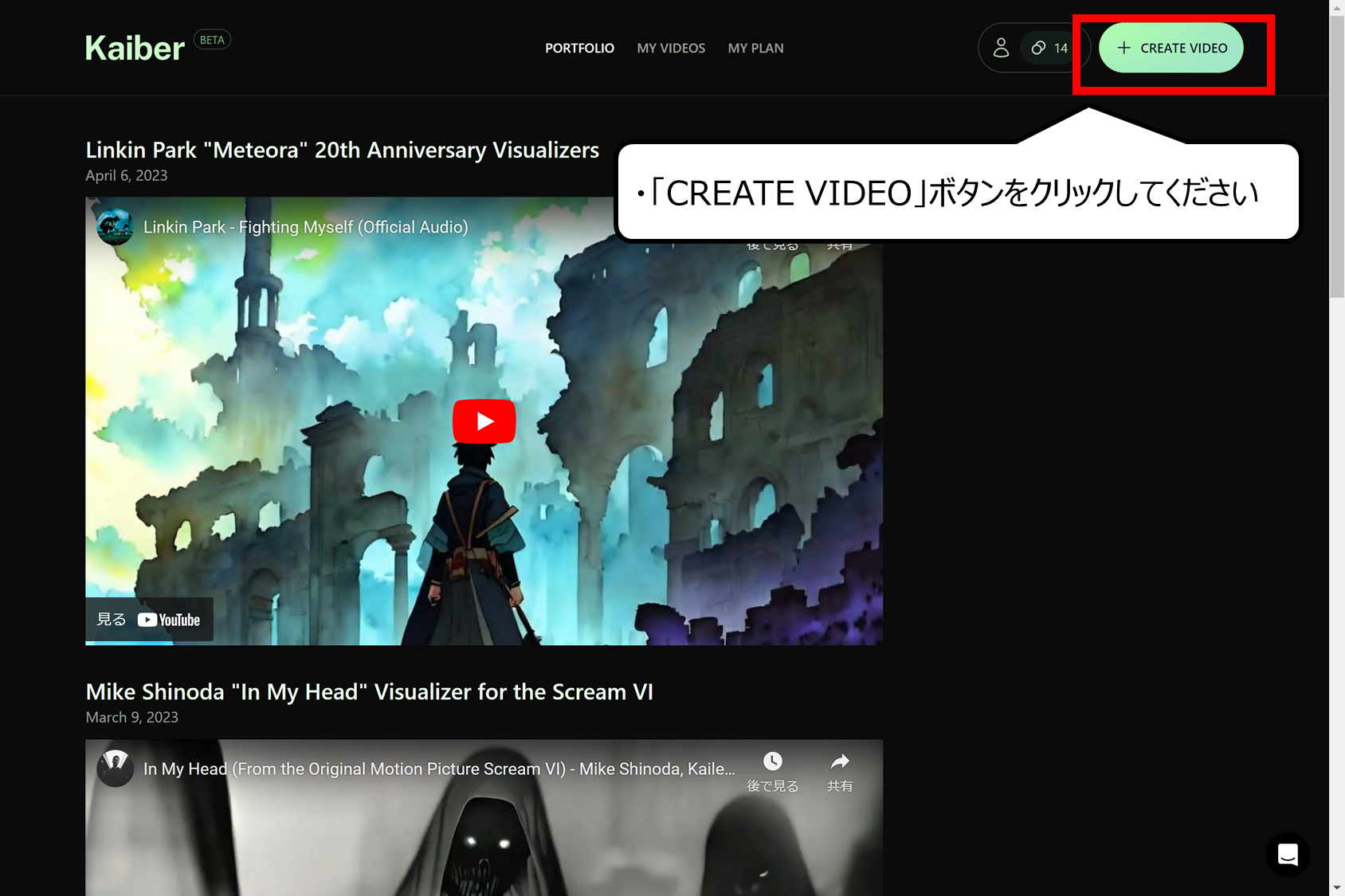Image resolution: width=1345 pixels, height=896 pixels.
Task: Select the date March 9, 2023
Action: point(131,717)
